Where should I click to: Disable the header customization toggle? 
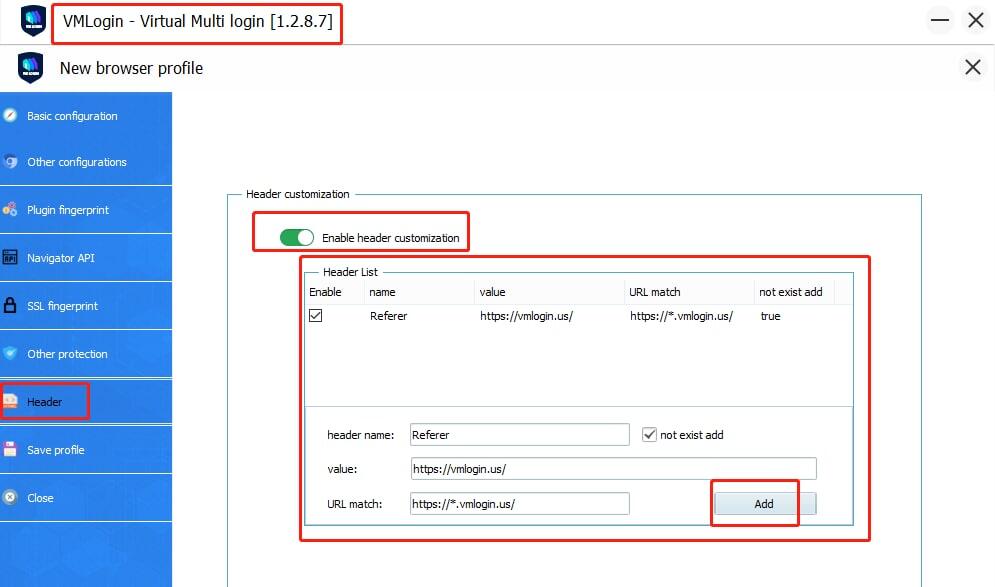(297, 238)
